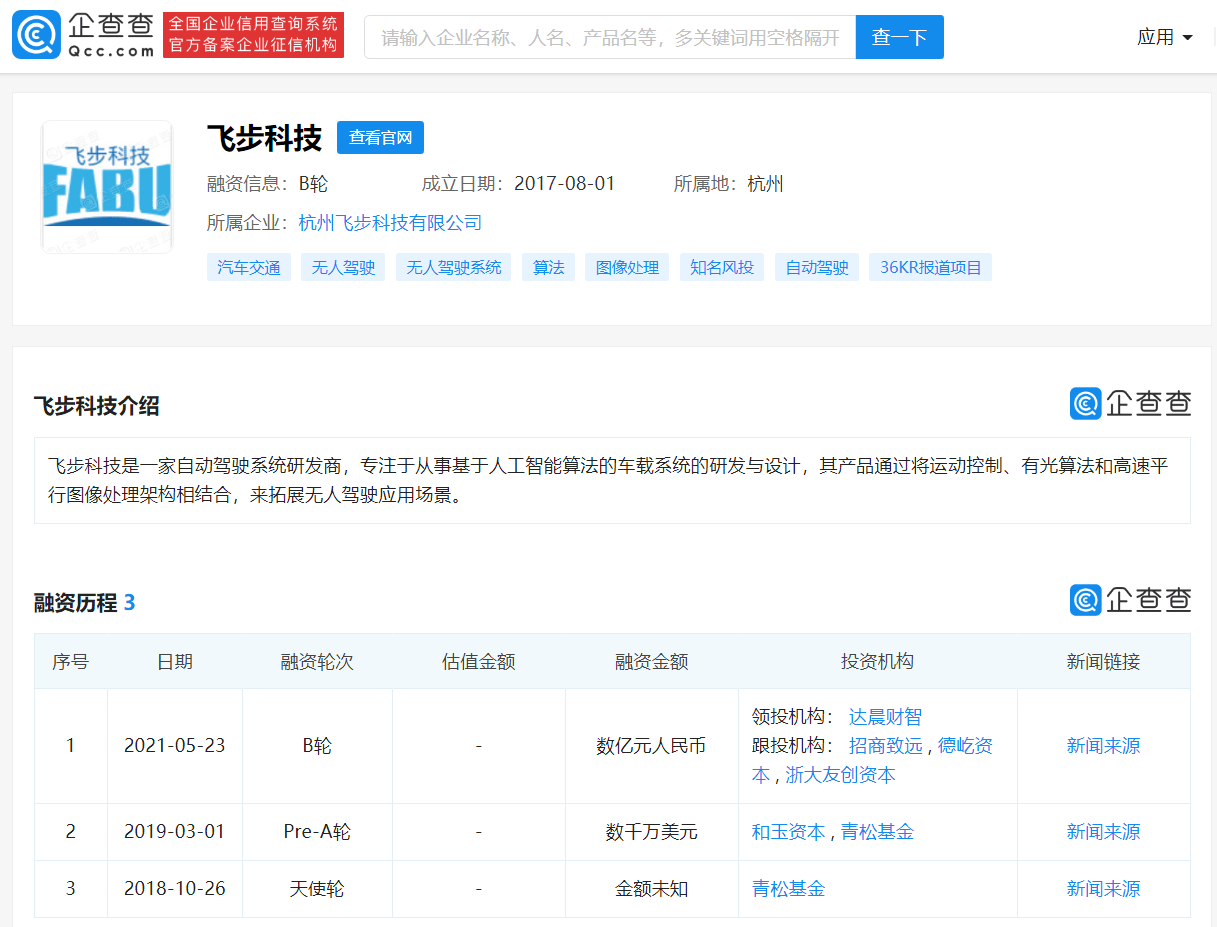Click the date 2018-10-26 cell
This screenshot has width=1217, height=927.
[x=175, y=889]
